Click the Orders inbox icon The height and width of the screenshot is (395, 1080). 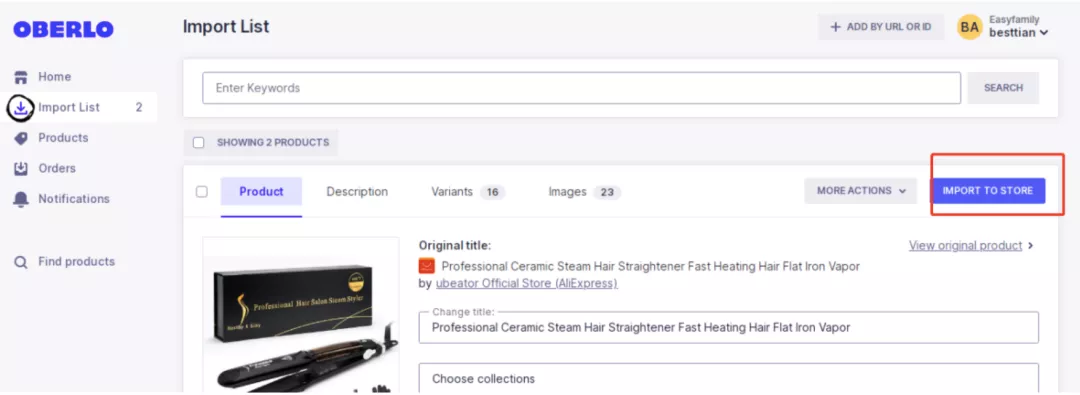coord(21,168)
